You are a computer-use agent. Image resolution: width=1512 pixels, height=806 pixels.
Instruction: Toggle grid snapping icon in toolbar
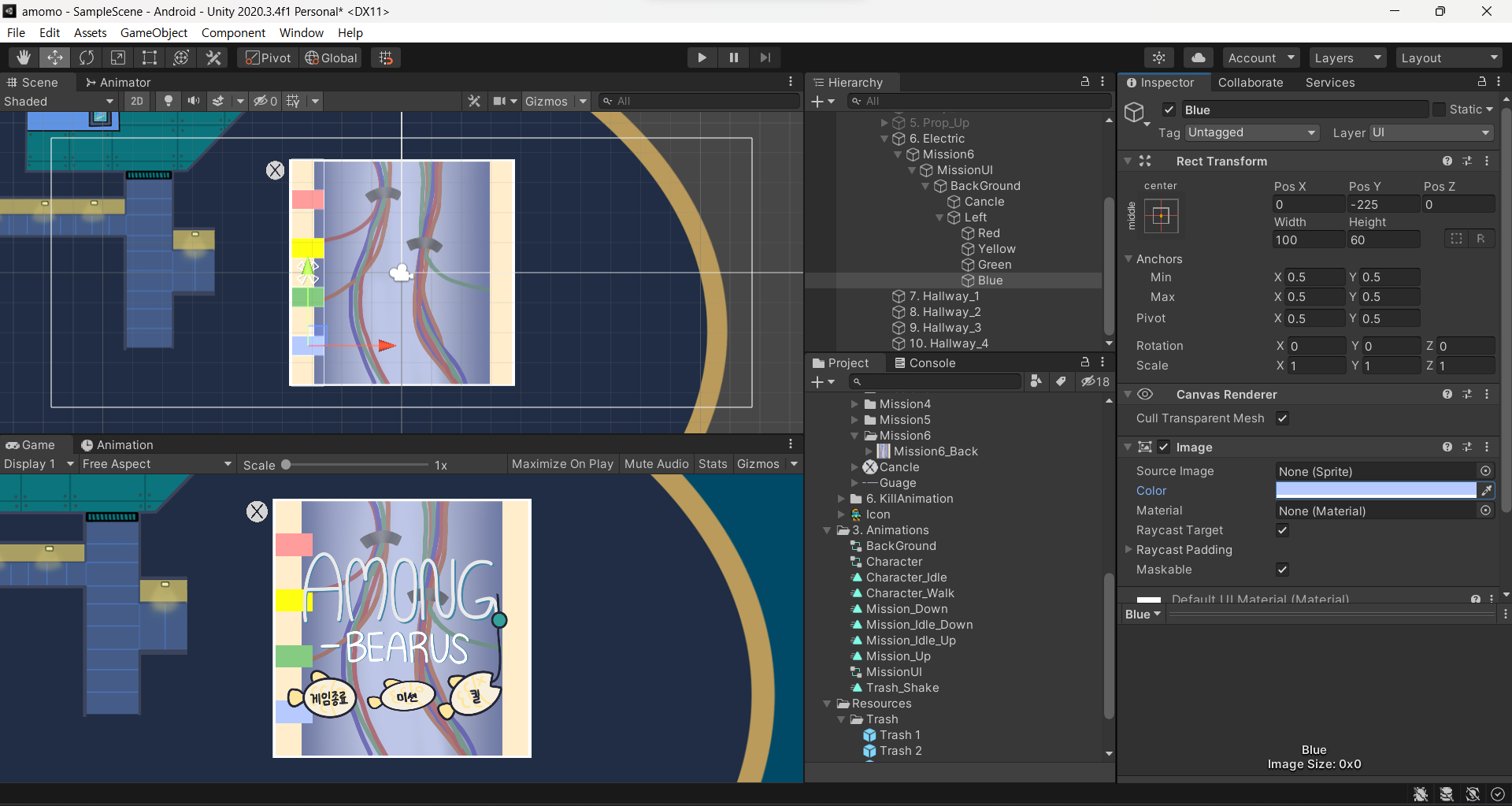(x=386, y=58)
